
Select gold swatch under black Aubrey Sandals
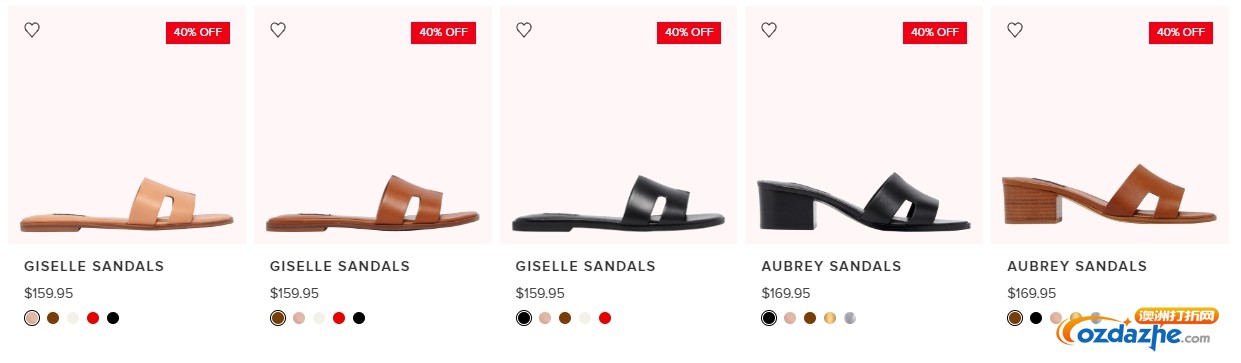[x=830, y=318]
